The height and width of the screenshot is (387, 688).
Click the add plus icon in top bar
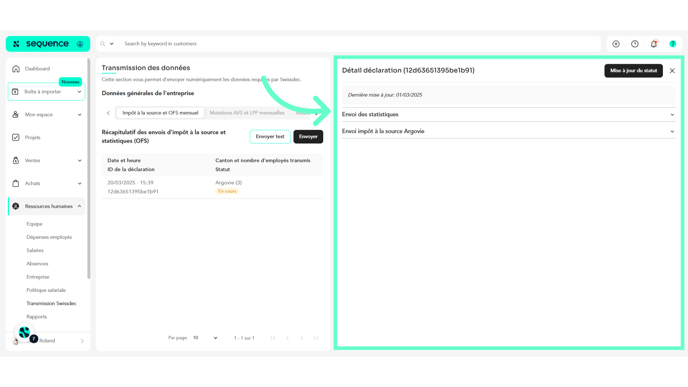point(616,44)
